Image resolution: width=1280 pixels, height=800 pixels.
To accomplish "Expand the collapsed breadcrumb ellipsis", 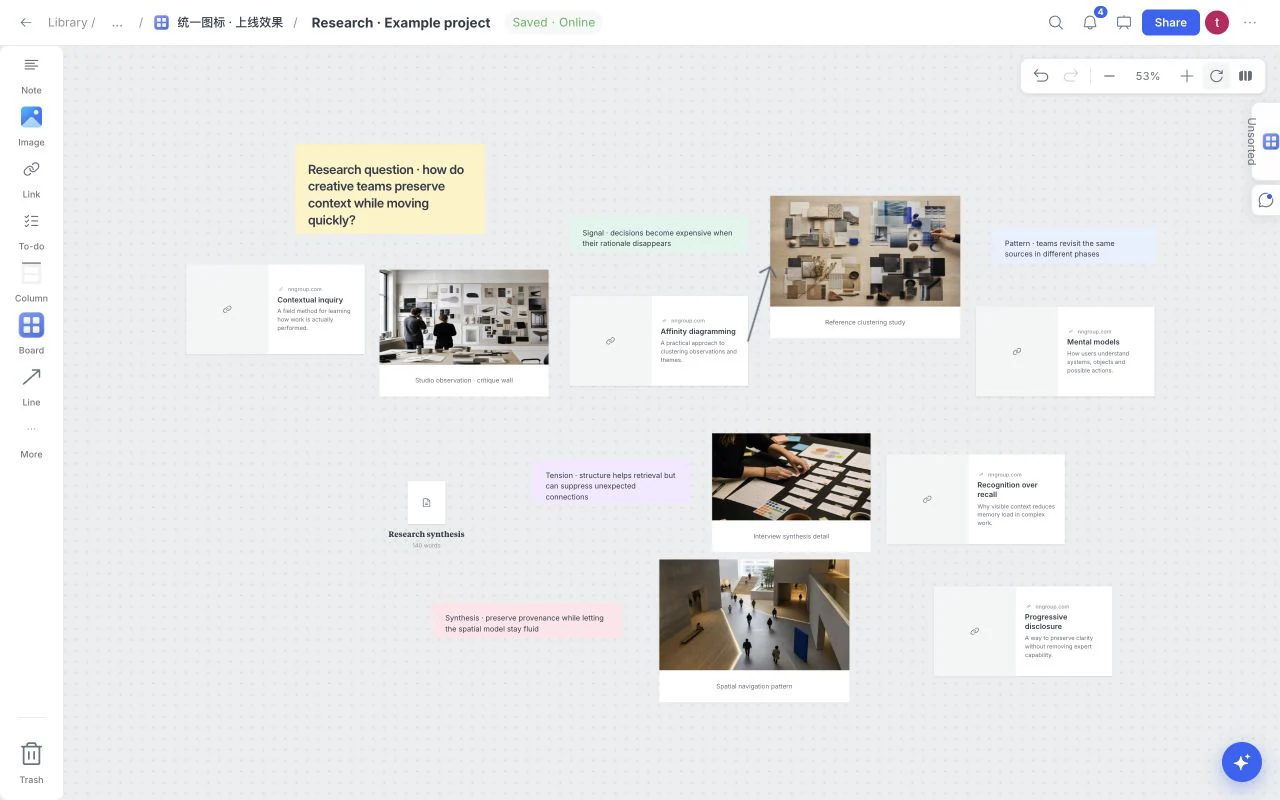I will (x=117, y=22).
